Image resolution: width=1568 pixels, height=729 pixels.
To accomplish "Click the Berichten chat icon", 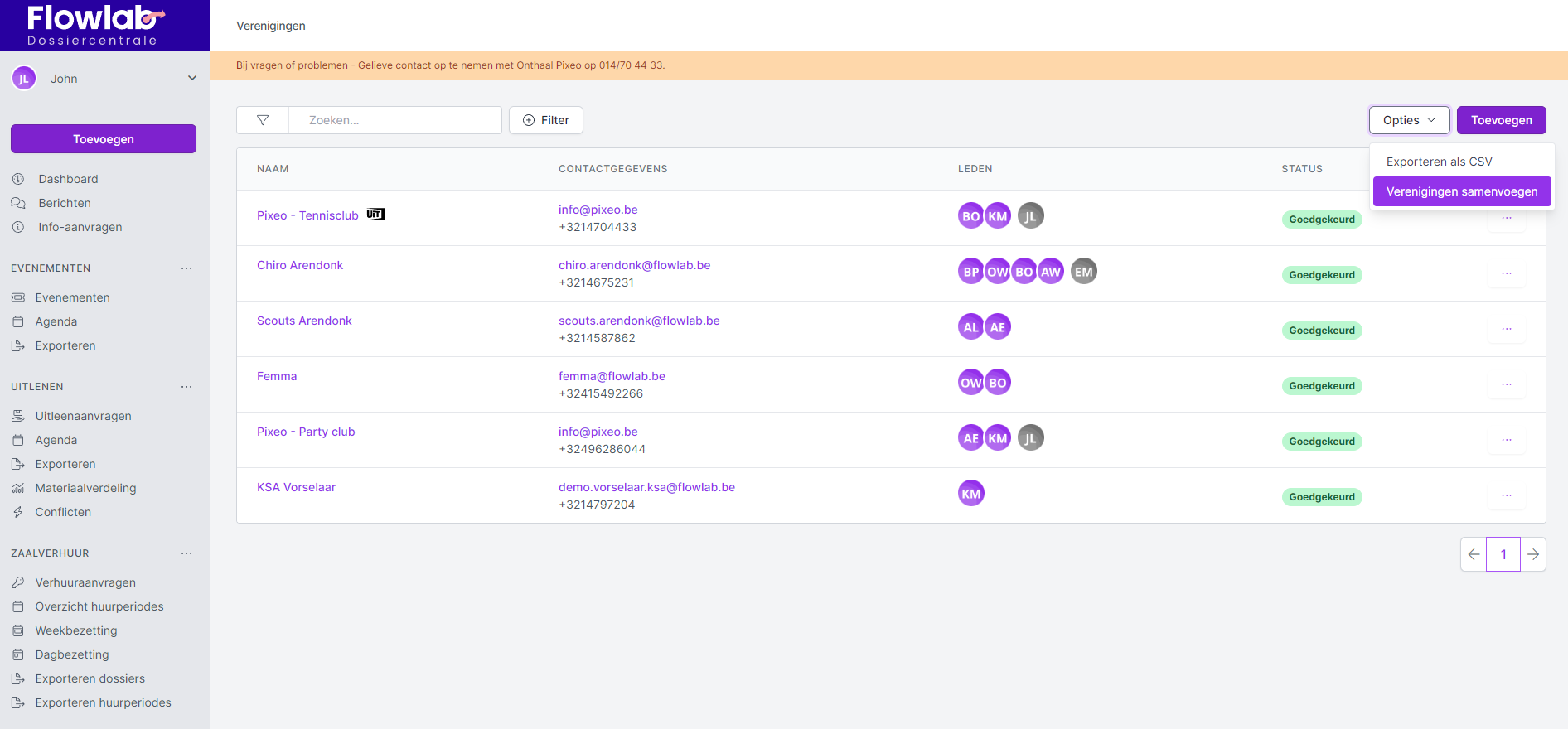I will 18,203.
